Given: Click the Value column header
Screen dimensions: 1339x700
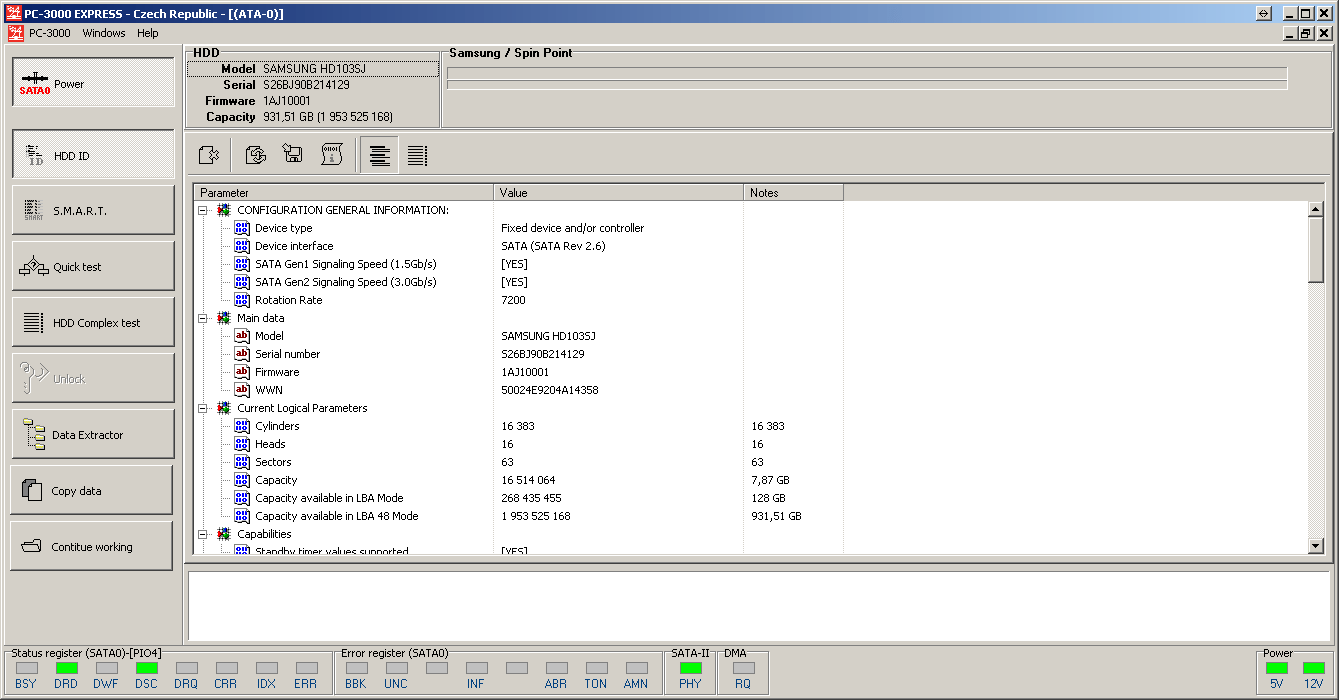Looking at the screenshot, I should point(619,192).
